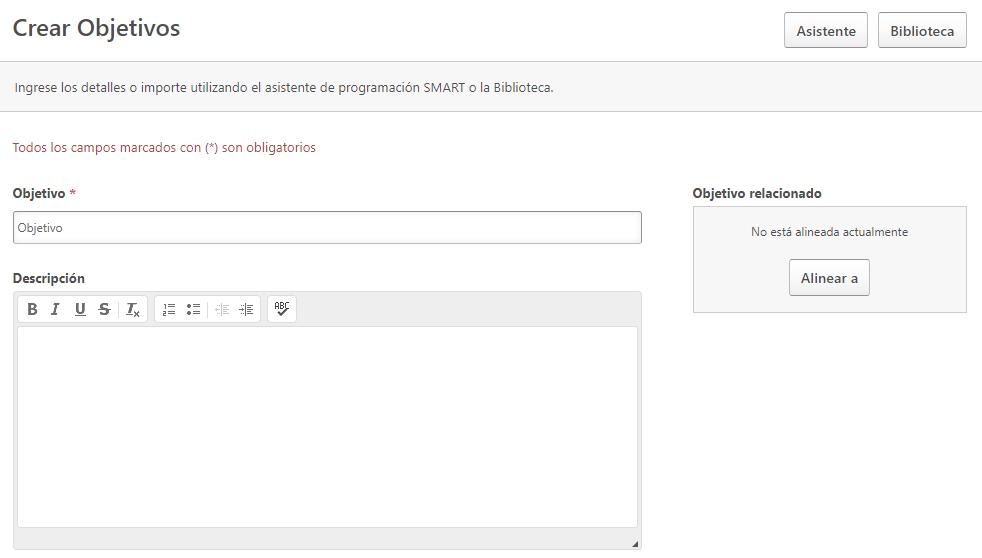Open the Asistente wizard

(825, 31)
